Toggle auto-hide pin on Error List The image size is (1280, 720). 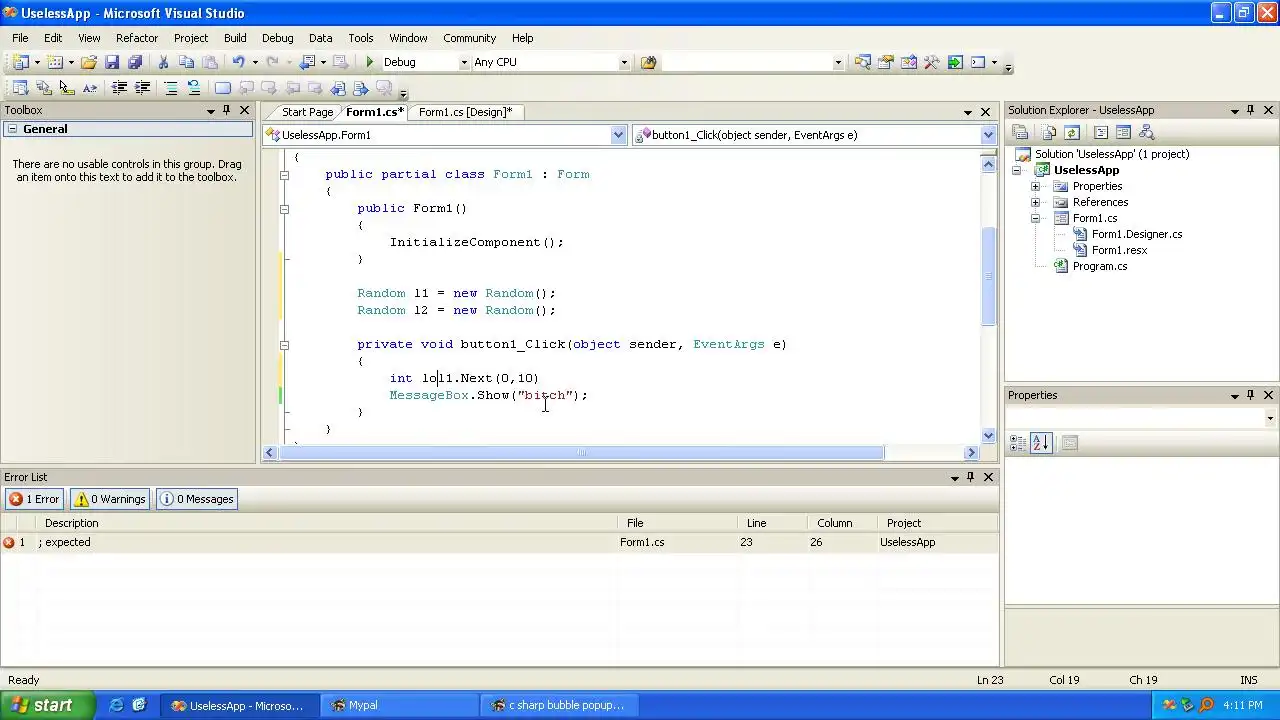click(x=970, y=477)
